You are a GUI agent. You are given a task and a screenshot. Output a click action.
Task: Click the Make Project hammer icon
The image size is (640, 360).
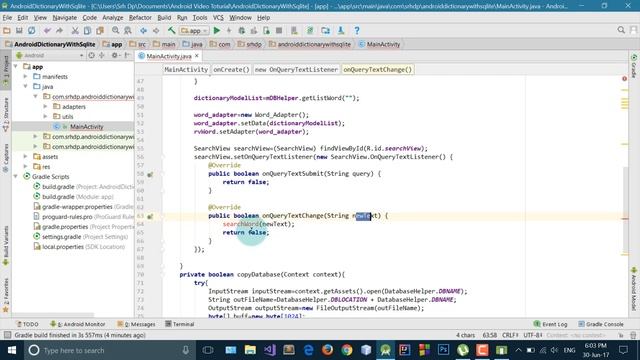click(171, 31)
